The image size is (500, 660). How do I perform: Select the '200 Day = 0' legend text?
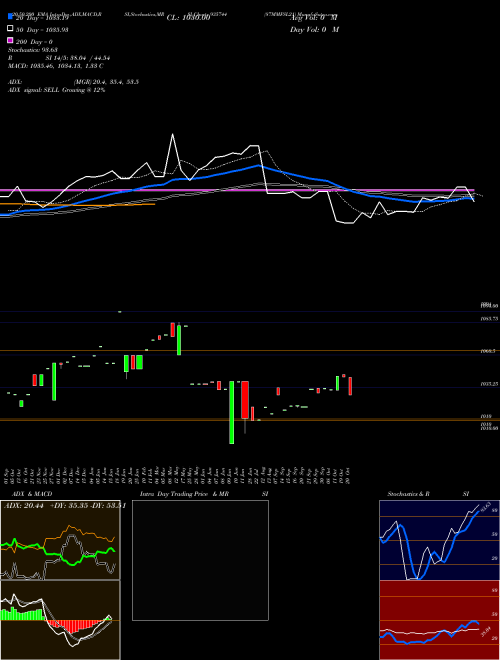coord(34,42)
